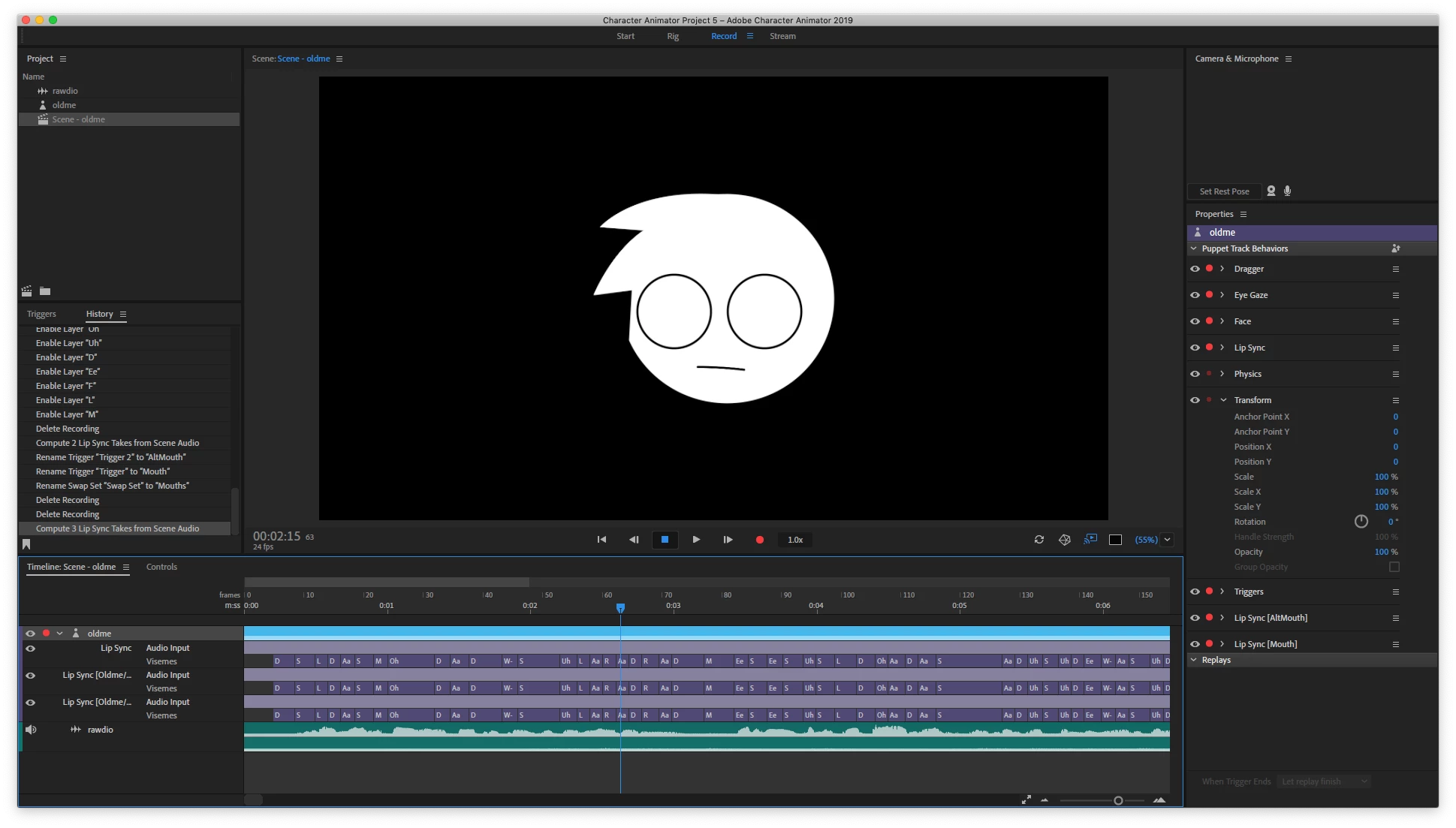Screen dimensions: 1456x828
Task: Click the new folder icon in Project panel
Action: (45, 291)
